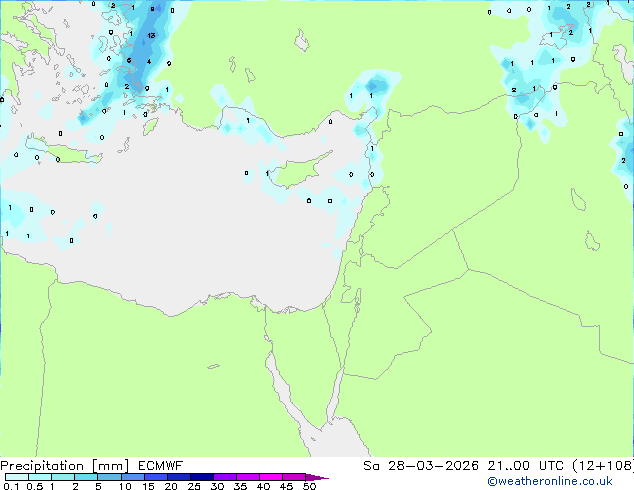The width and height of the screenshot is (634, 490).
Task: Click the legend swatch between 0.1 and 0.5
Action: (x=17, y=477)
